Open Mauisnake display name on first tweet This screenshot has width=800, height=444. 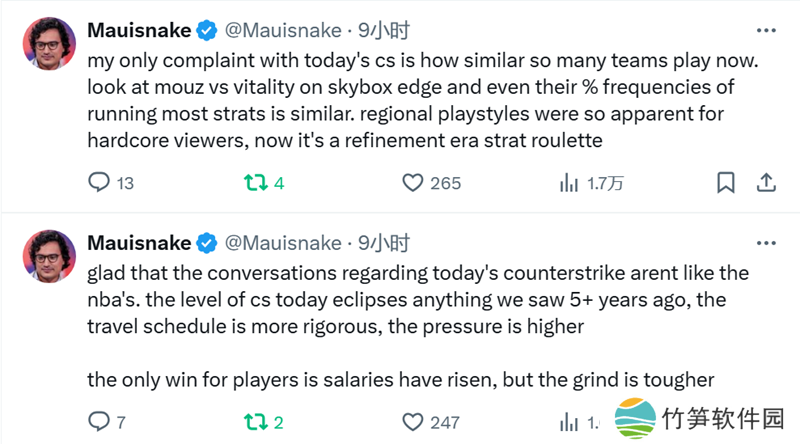tap(138, 28)
